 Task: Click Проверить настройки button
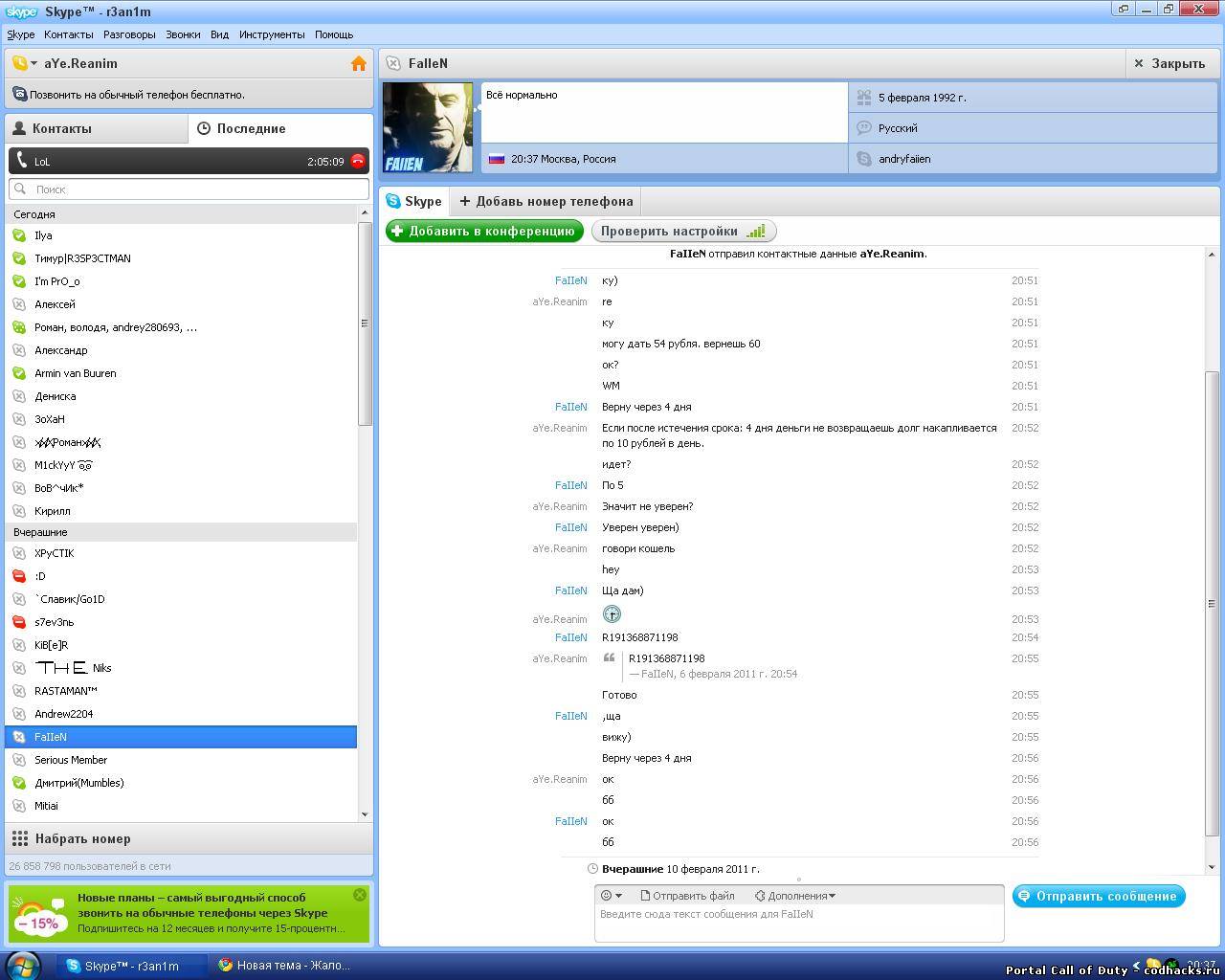pos(683,231)
